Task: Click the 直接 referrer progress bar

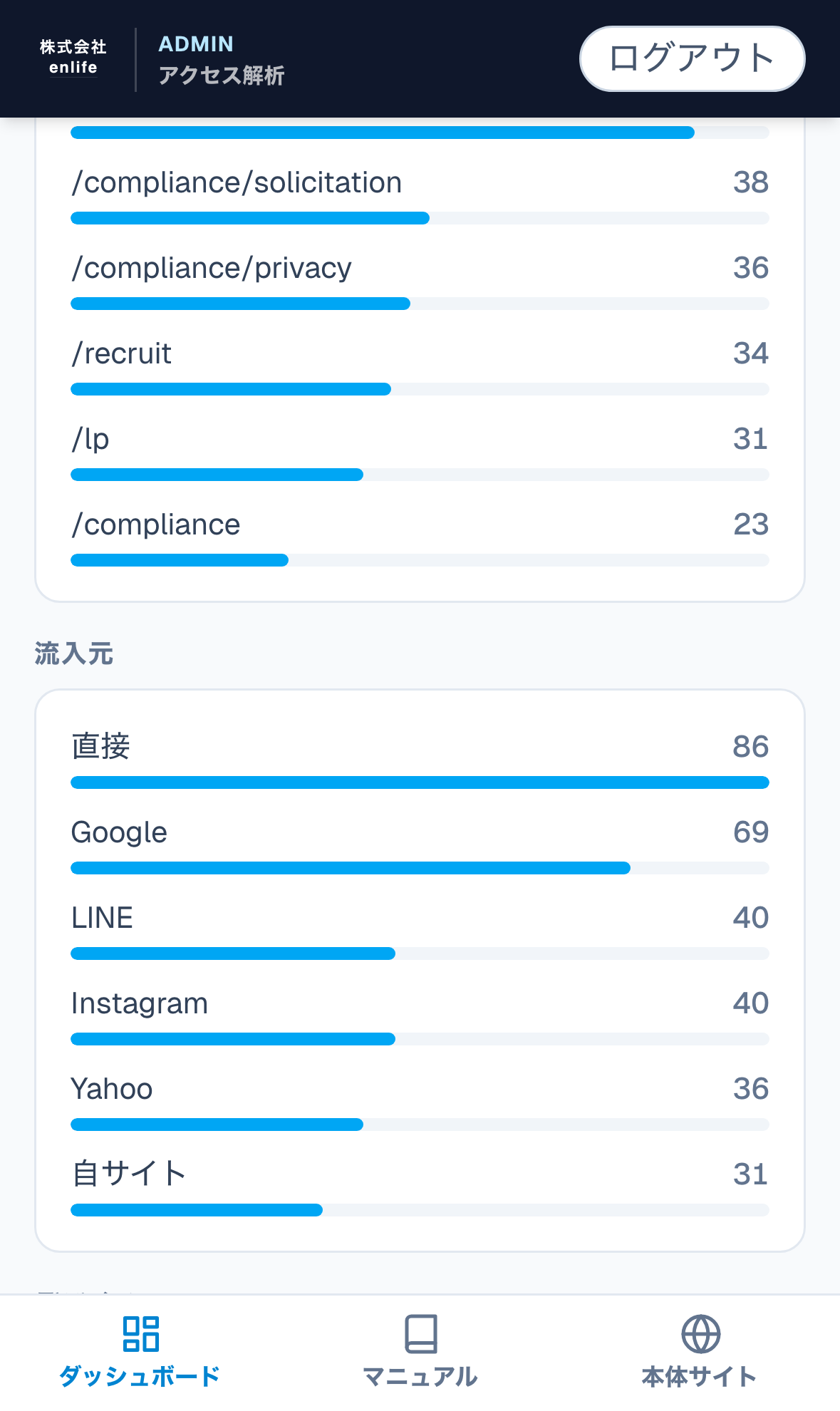Action: [x=420, y=782]
